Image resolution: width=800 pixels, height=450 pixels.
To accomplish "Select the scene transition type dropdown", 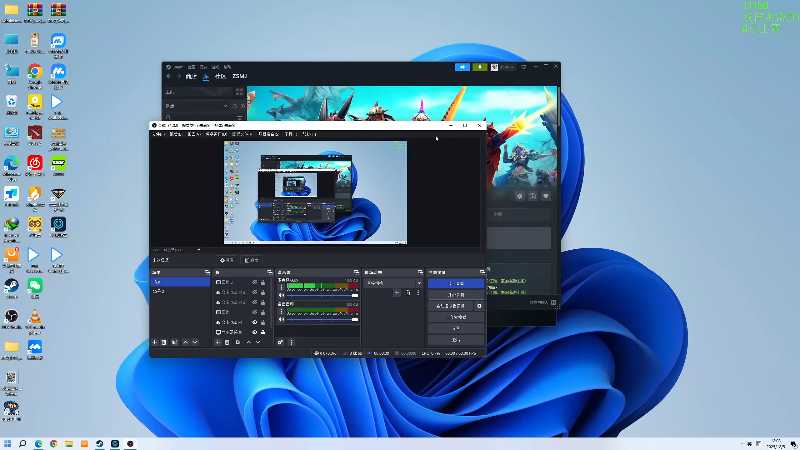I will coord(393,283).
